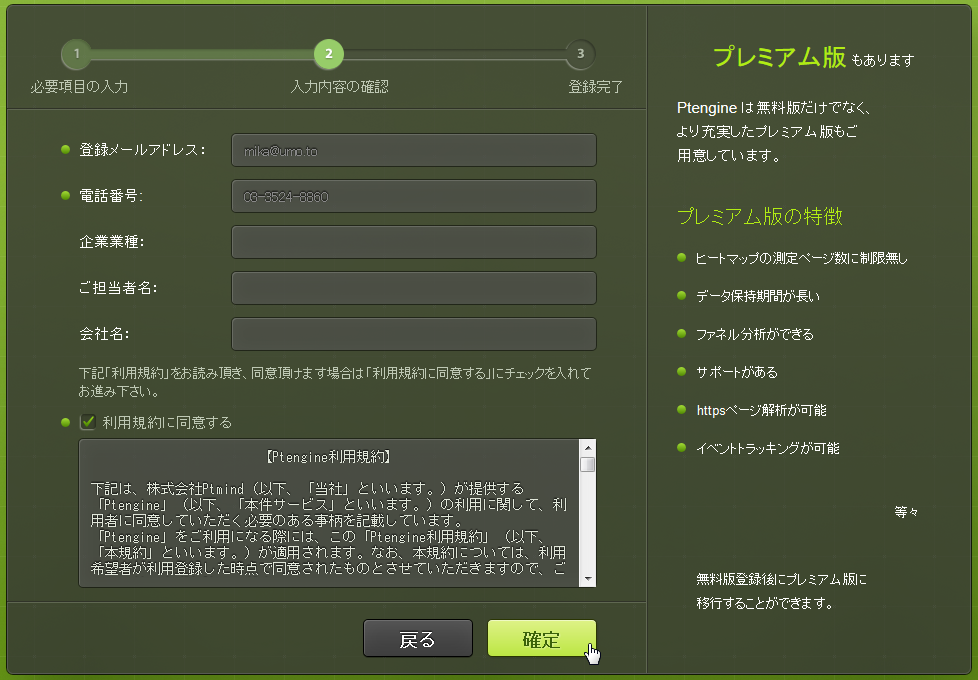Click the 登録完了 step label
This screenshot has height=680, width=978.
coord(596,87)
